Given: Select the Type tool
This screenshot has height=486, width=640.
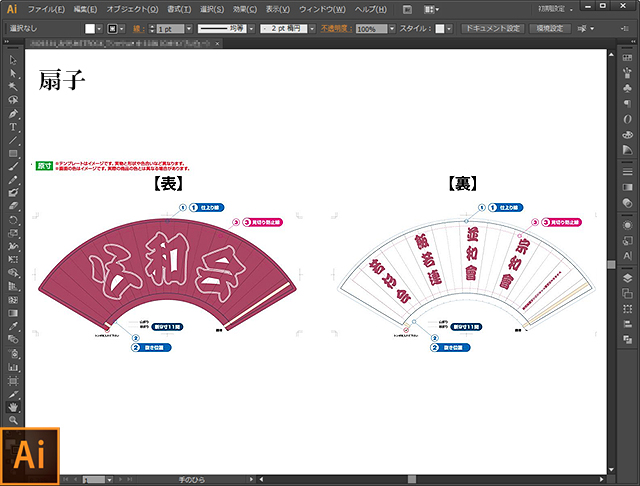Looking at the screenshot, I should (x=13, y=127).
